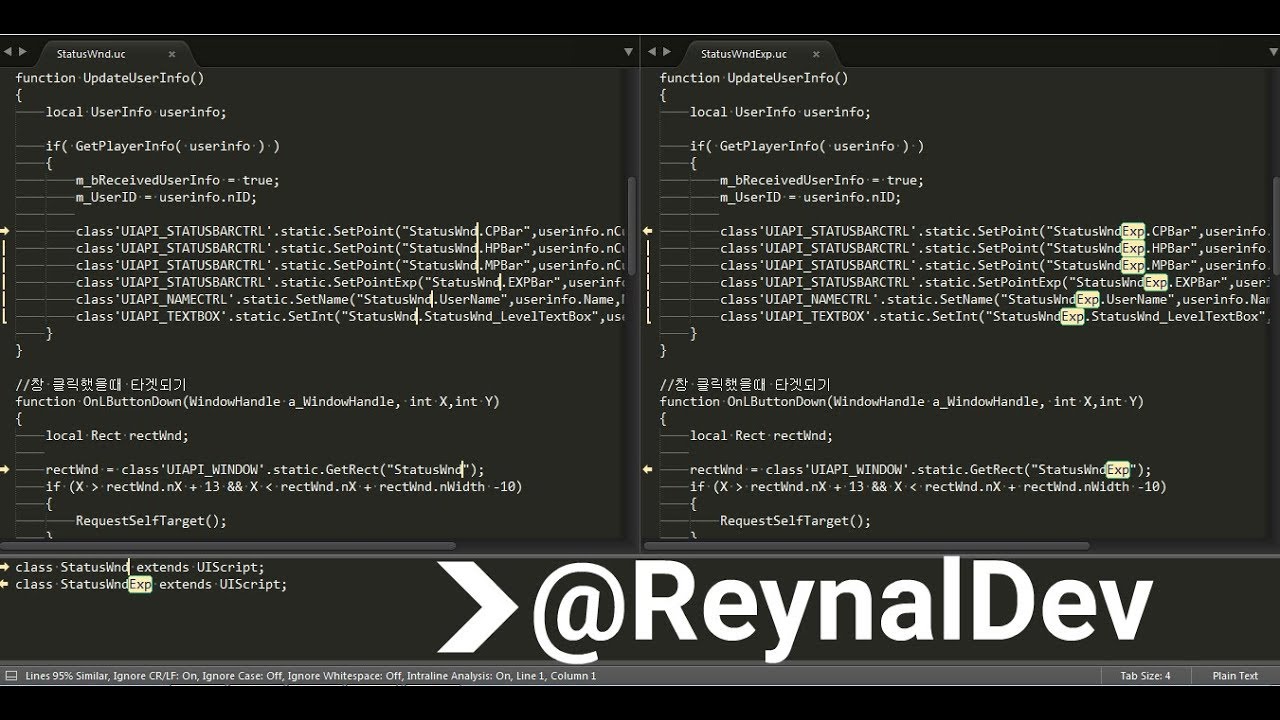Click the right pane's tab scroll-right arrow
Viewport: 1280px width, 720px height.
click(x=666, y=51)
